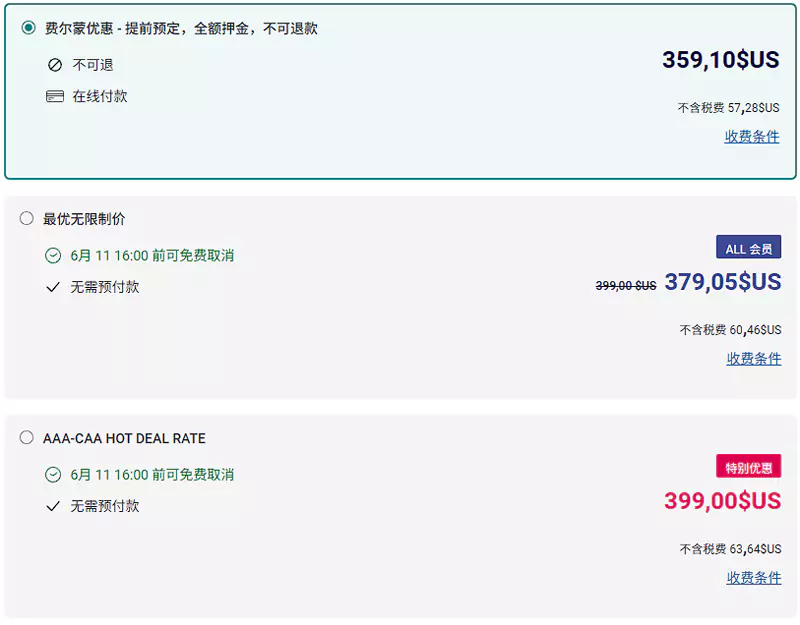The width and height of the screenshot is (800, 625).
Task: Click the checkmark beside 无需预付款 under 最优无限制价
Action: 53,288
